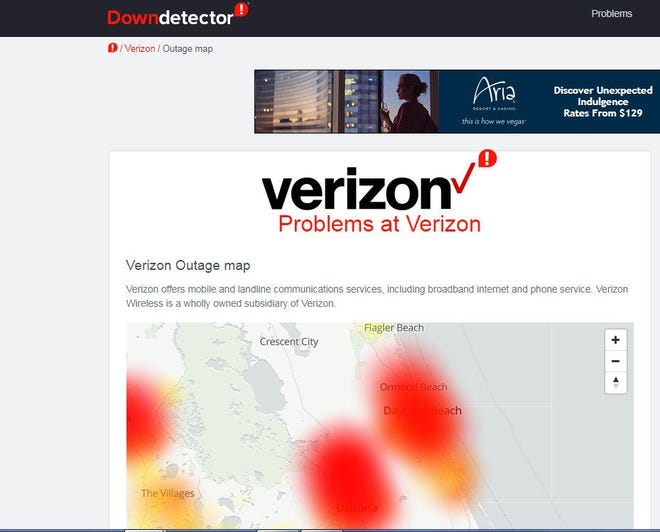Zoom out on the outage map
Image resolution: width=660 pixels, height=532 pixels.
coord(615,361)
